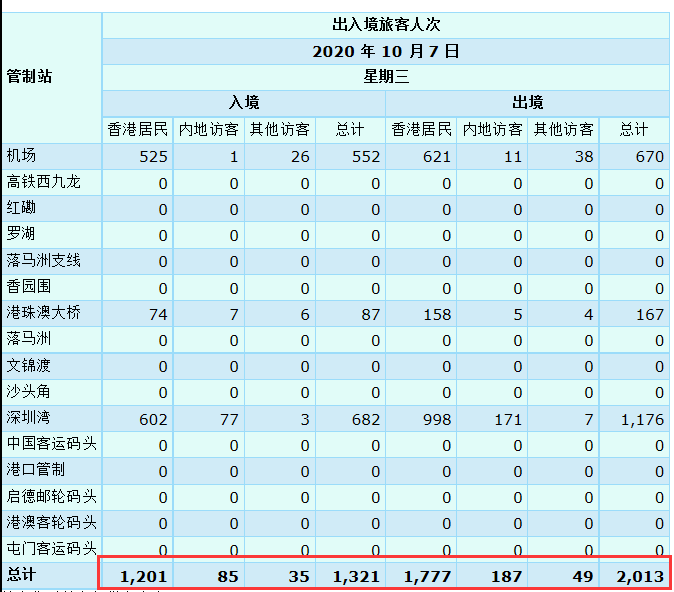Select the 罗湖 row label

(20, 235)
